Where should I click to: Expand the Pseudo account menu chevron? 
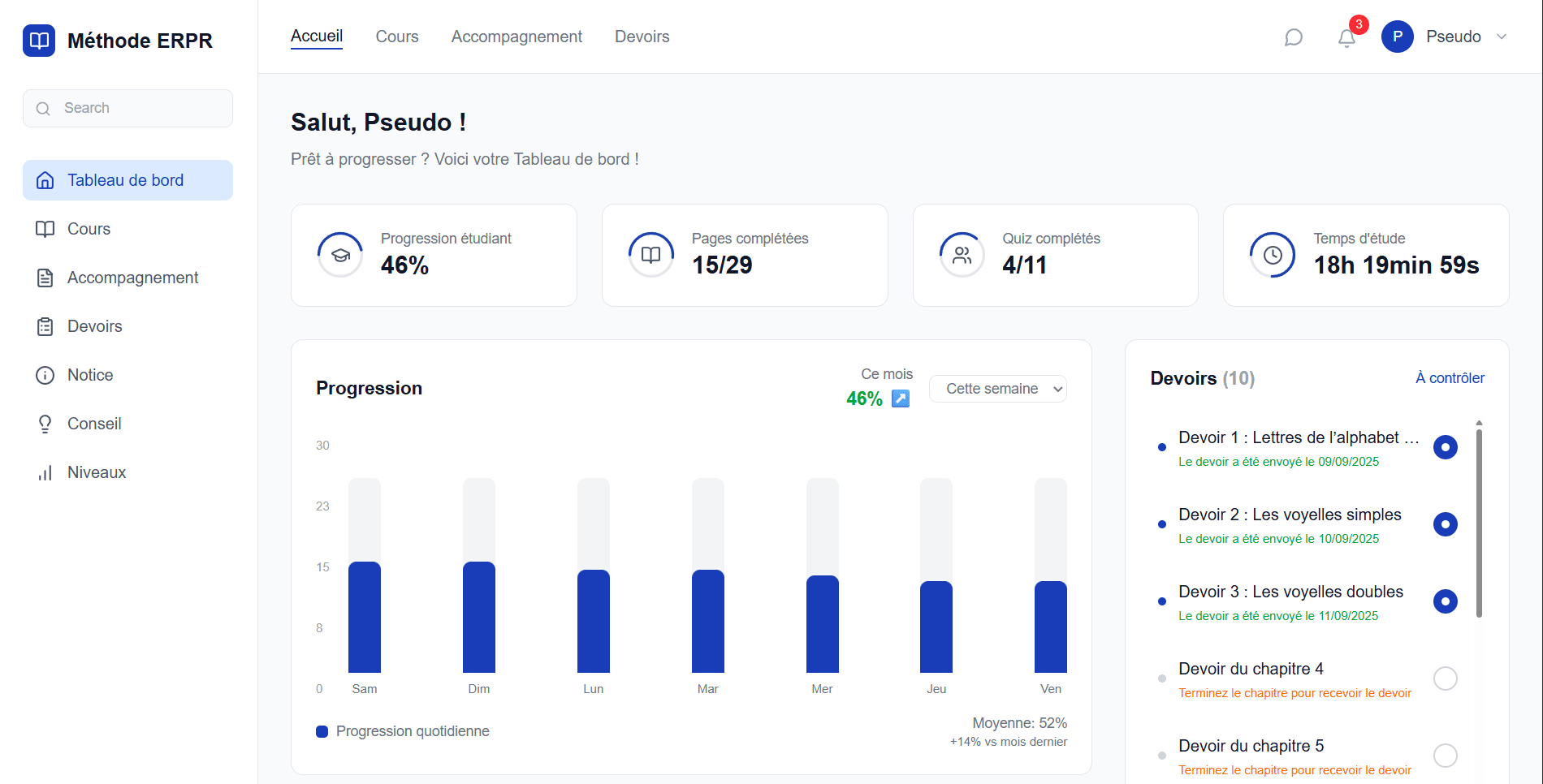(1502, 37)
